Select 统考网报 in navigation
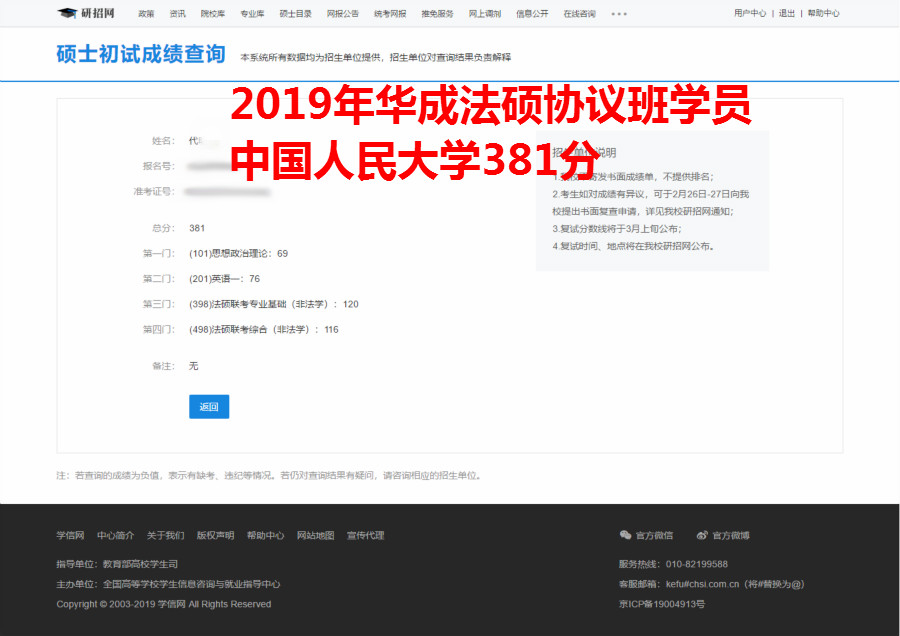 coord(390,14)
